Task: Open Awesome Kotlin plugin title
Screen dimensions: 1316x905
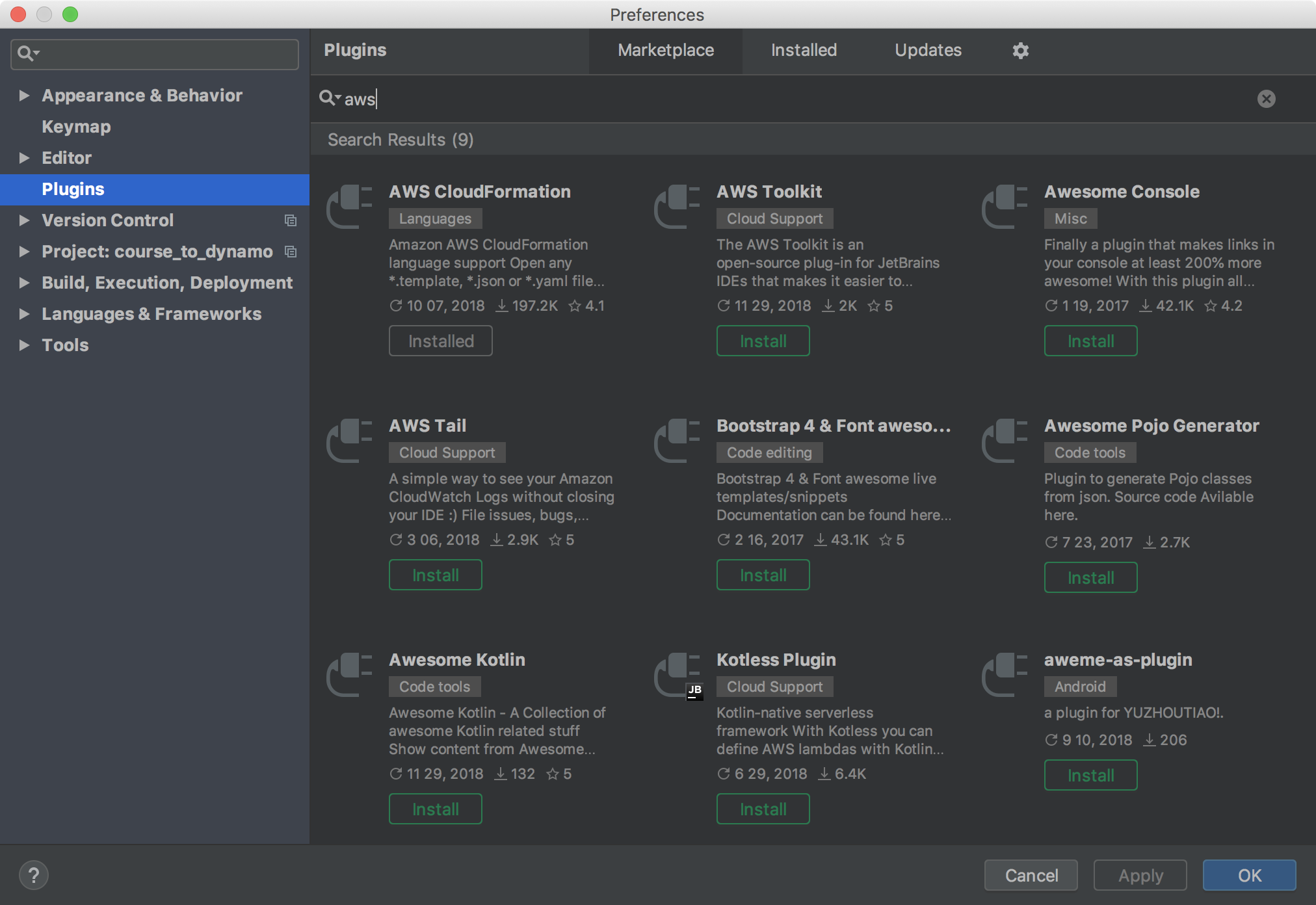Action: [x=457, y=660]
